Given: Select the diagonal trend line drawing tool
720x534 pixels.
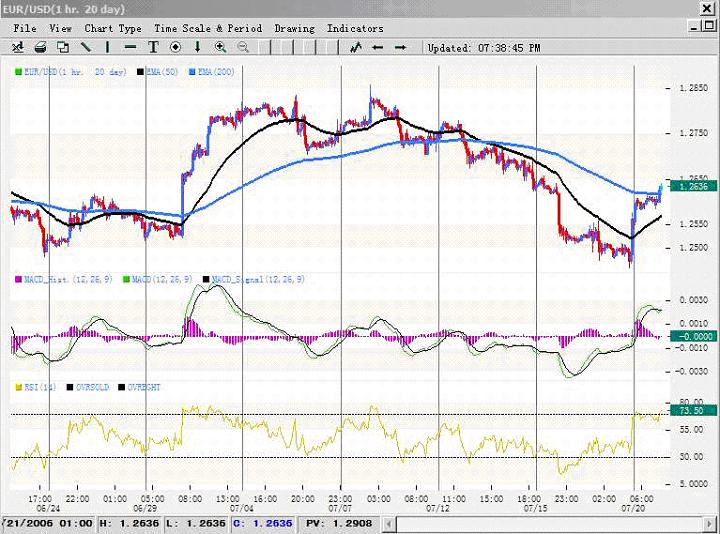Looking at the screenshot, I should (86, 47).
